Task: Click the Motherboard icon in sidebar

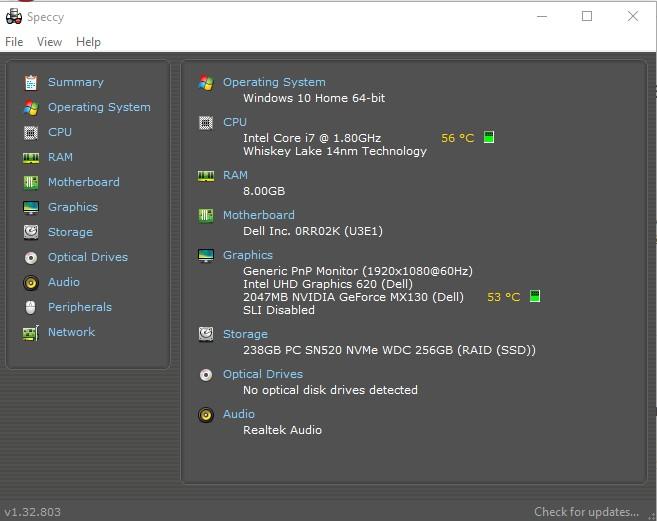Action: (31, 182)
